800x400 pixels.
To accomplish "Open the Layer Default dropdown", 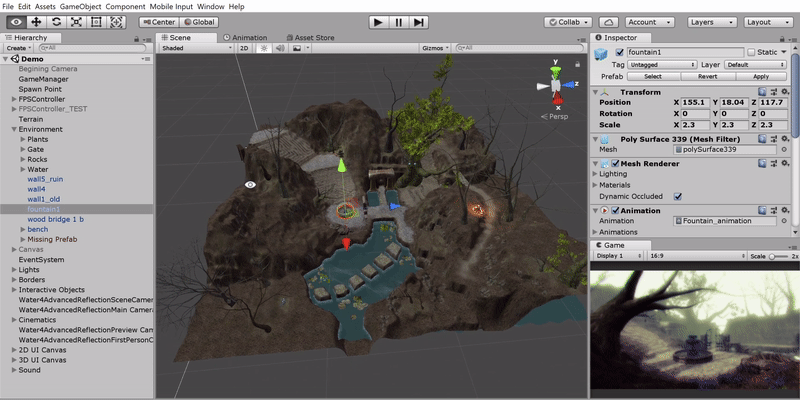I will tap(755, 65).
